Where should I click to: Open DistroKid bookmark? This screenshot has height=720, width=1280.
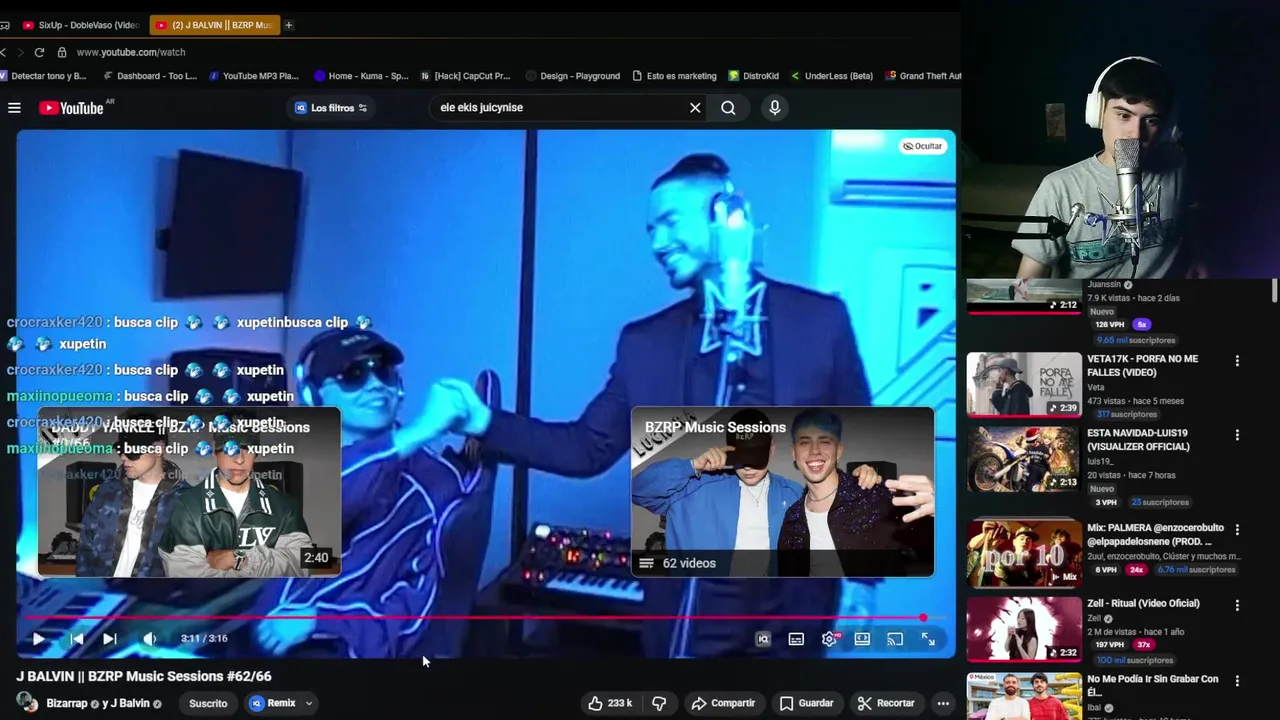[x=754, y=76]
